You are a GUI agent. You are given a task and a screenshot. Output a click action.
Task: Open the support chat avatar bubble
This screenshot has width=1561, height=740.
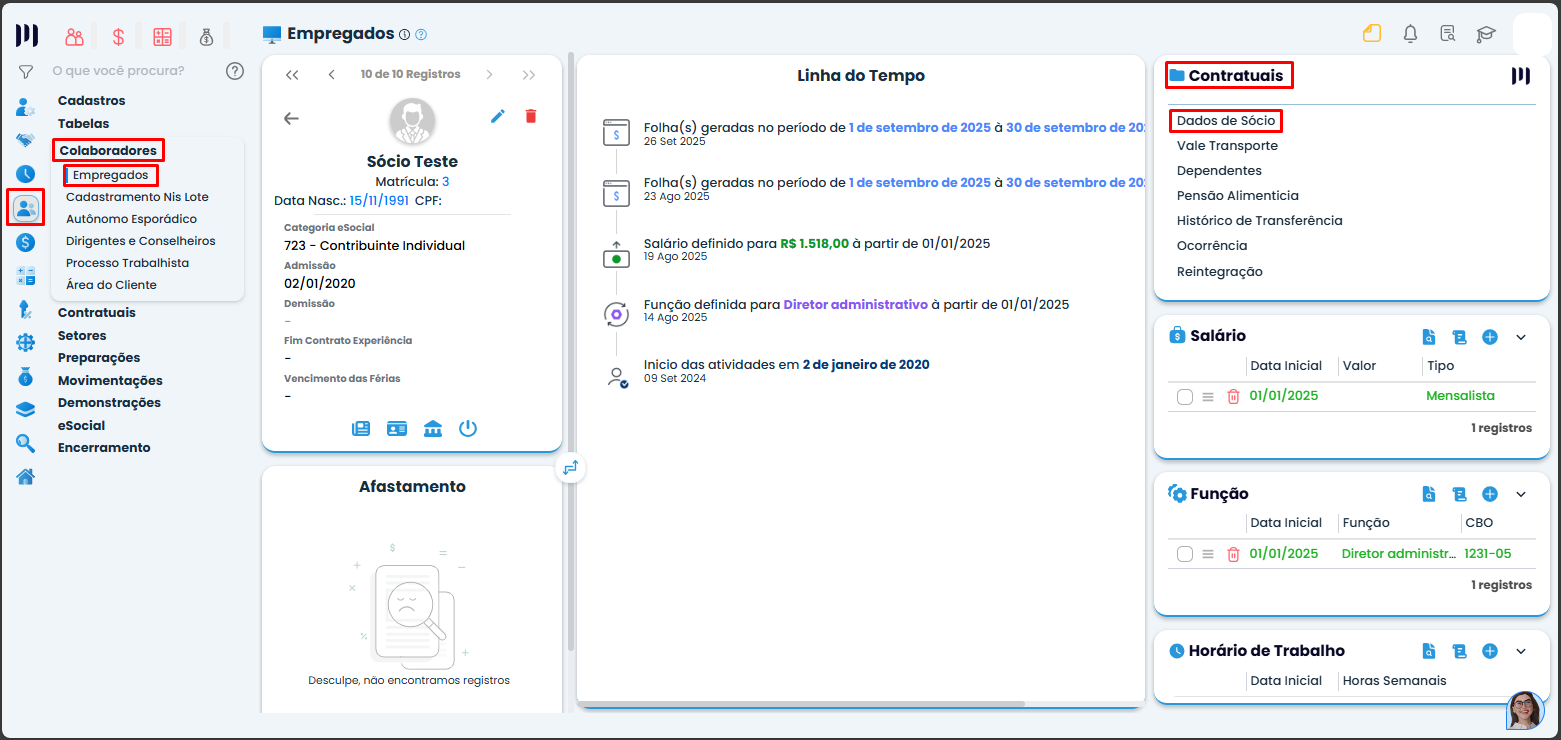1526,711
